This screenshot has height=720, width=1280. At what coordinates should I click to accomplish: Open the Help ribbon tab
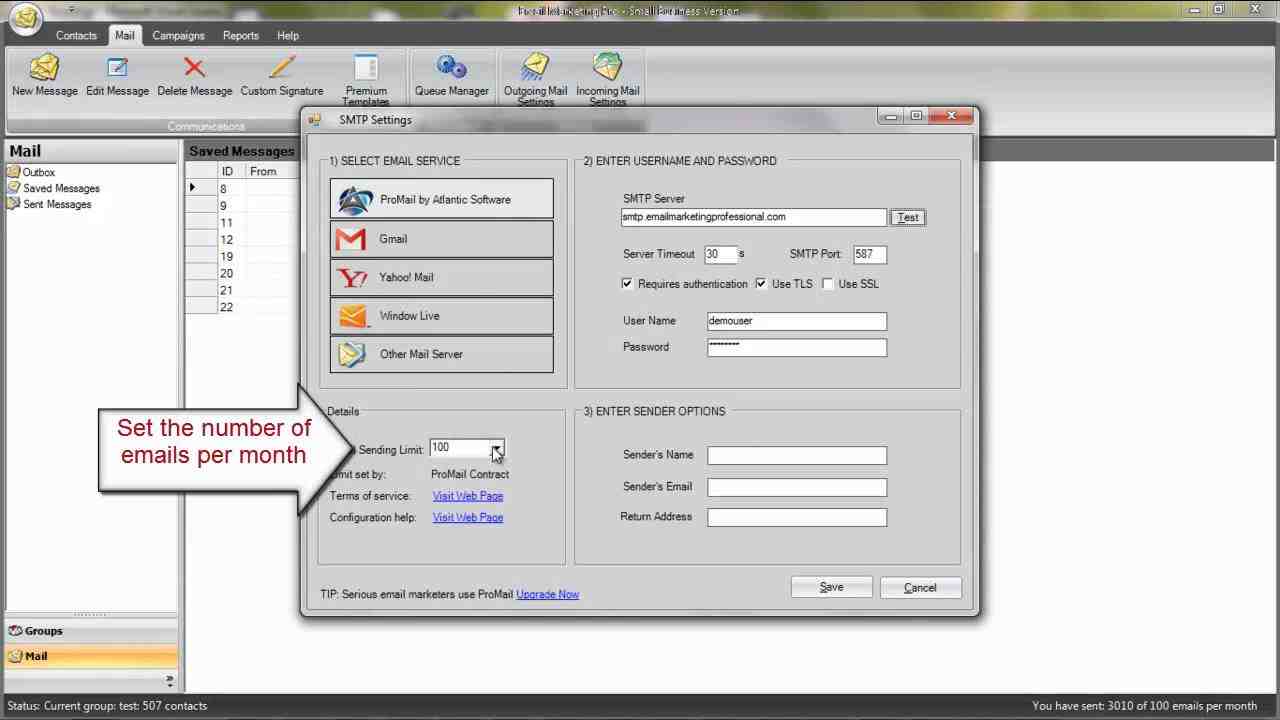pos(288,35)
